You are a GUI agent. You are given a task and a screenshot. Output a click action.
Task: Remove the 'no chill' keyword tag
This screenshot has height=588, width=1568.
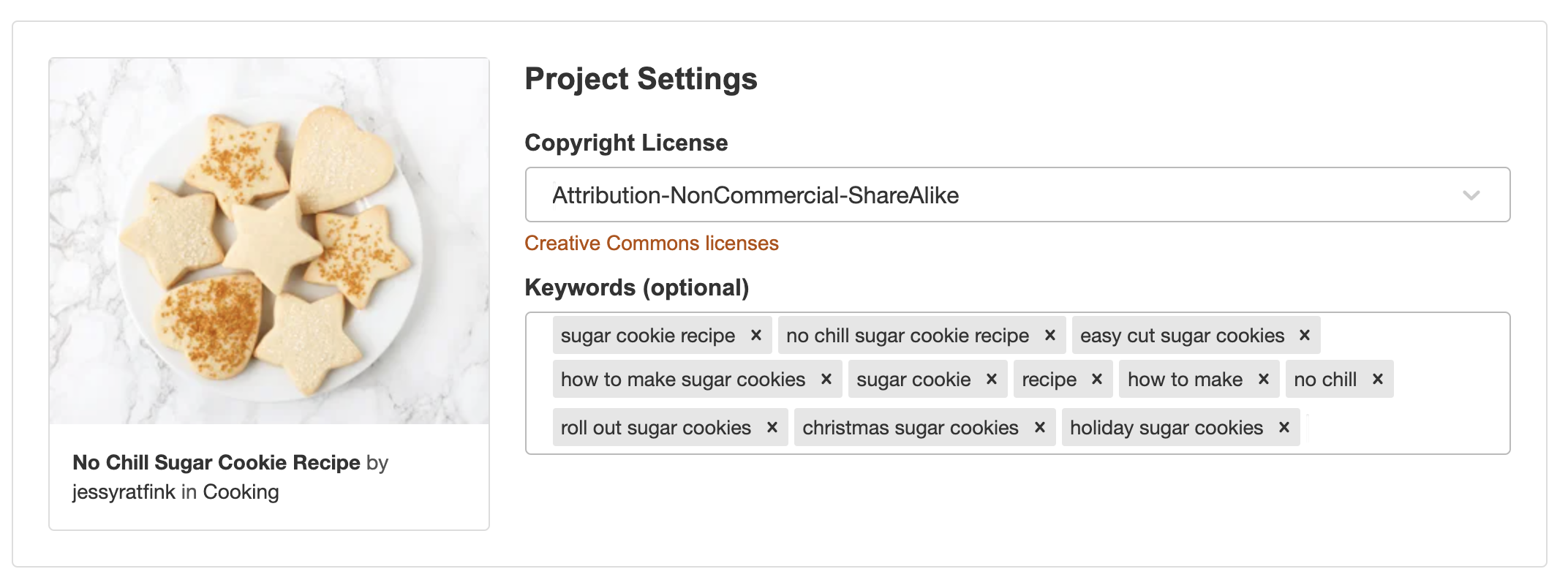click(x=1378, y=379)
